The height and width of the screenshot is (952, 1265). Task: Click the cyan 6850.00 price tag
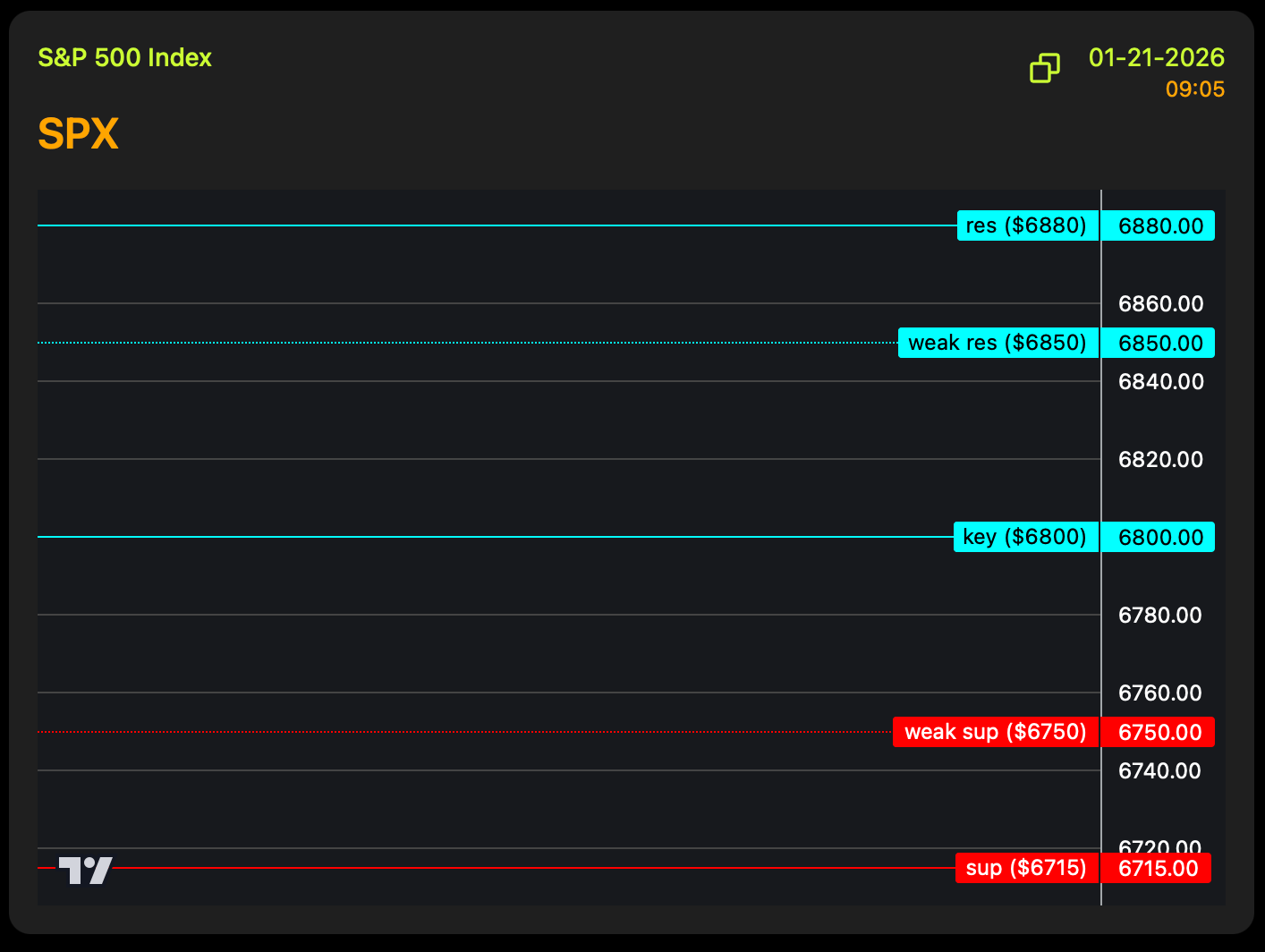[x=1159, y=343]
